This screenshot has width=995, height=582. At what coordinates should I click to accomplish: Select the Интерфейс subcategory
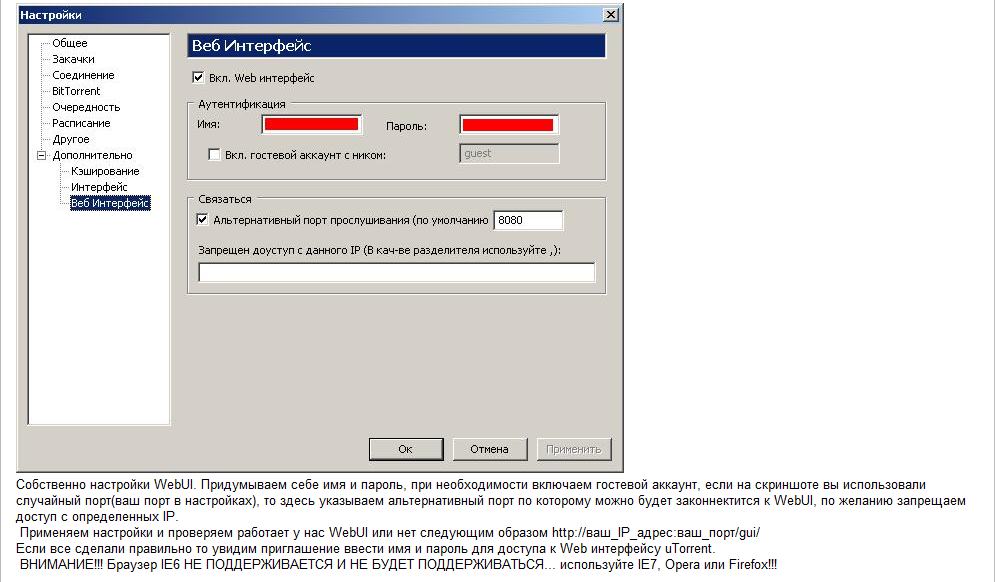(x=99, y=187)
